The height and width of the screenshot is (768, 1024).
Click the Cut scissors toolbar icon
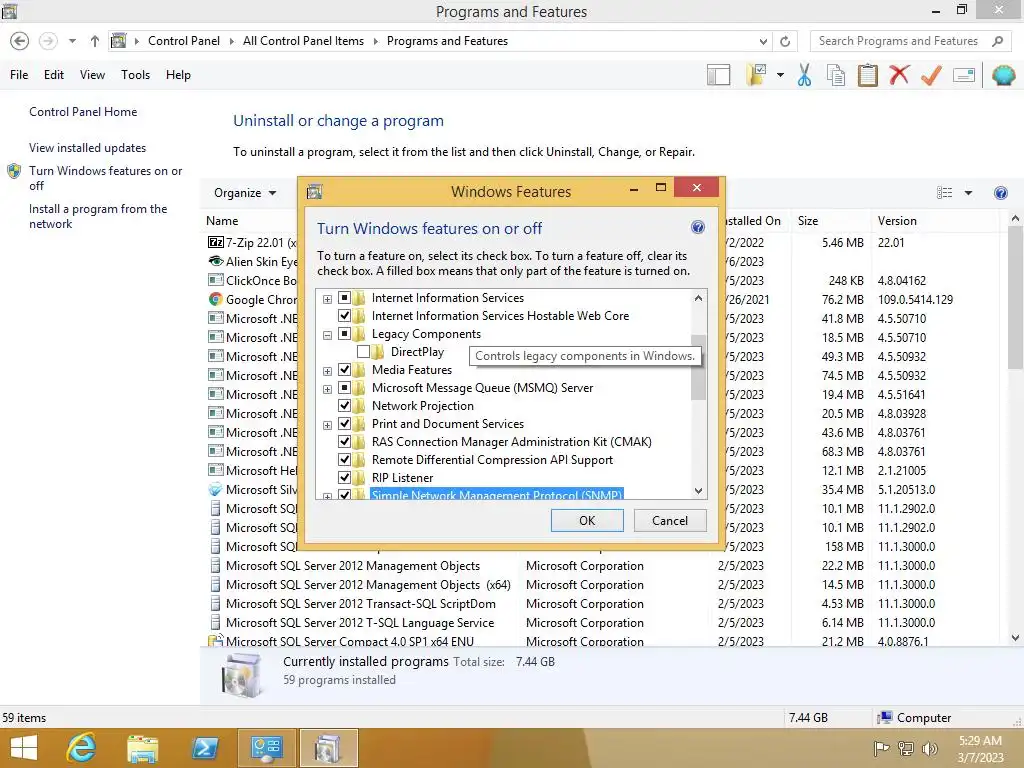coord(804,75)
